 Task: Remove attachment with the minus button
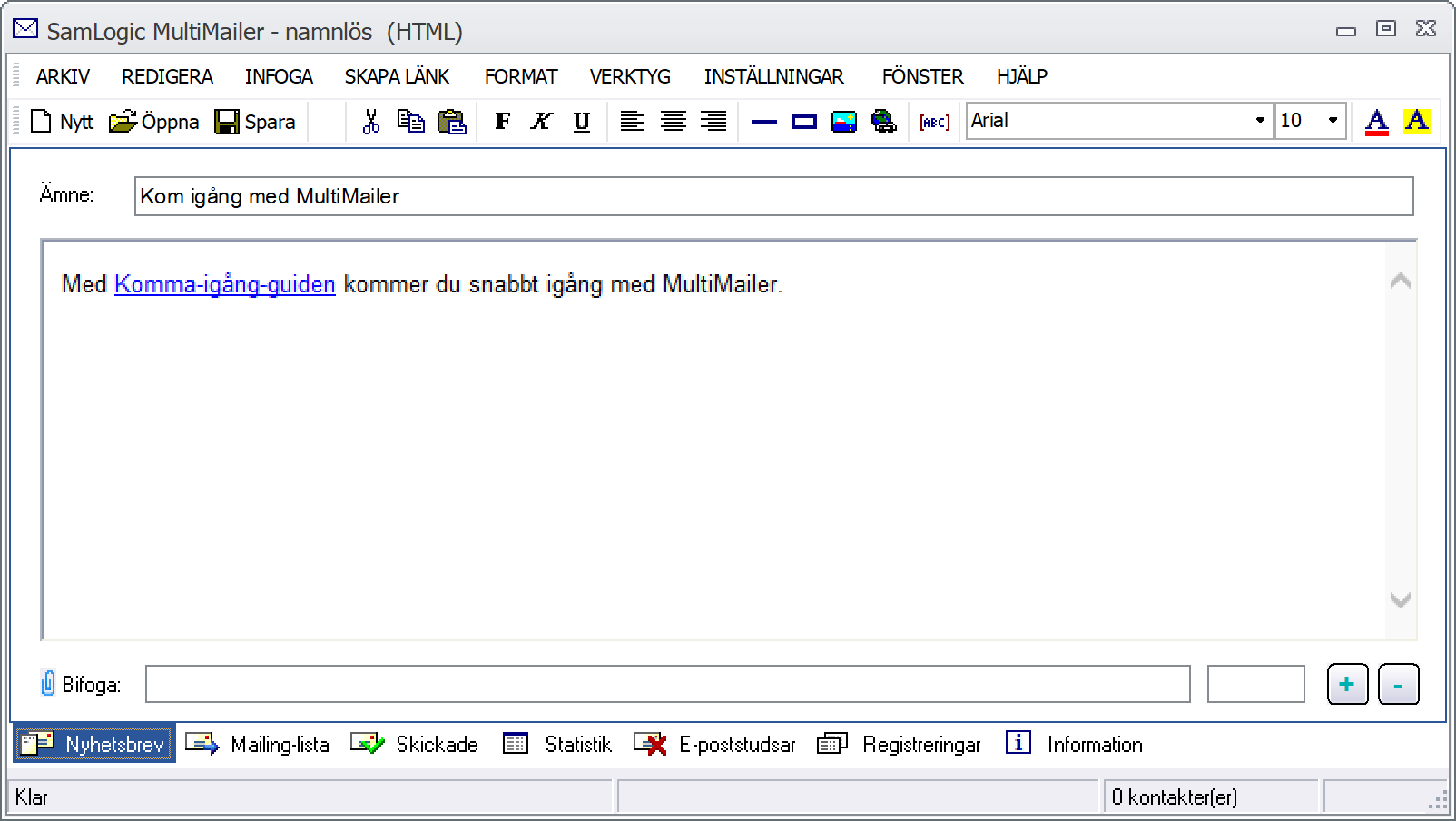tap(1398, 684)
